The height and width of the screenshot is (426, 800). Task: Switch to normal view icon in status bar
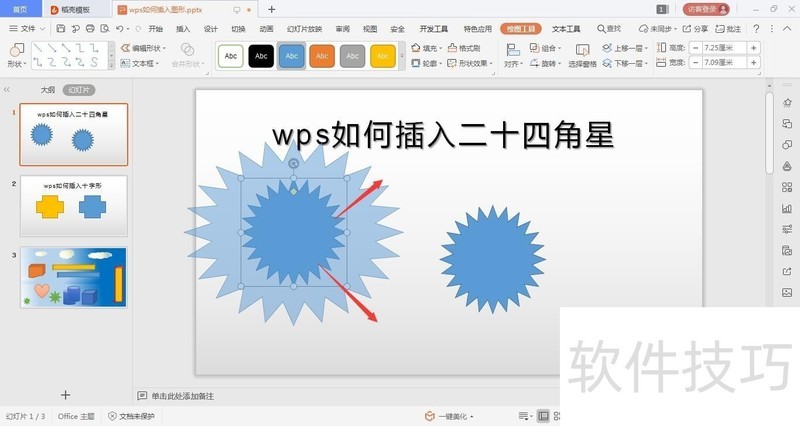[x=543, y=416]
